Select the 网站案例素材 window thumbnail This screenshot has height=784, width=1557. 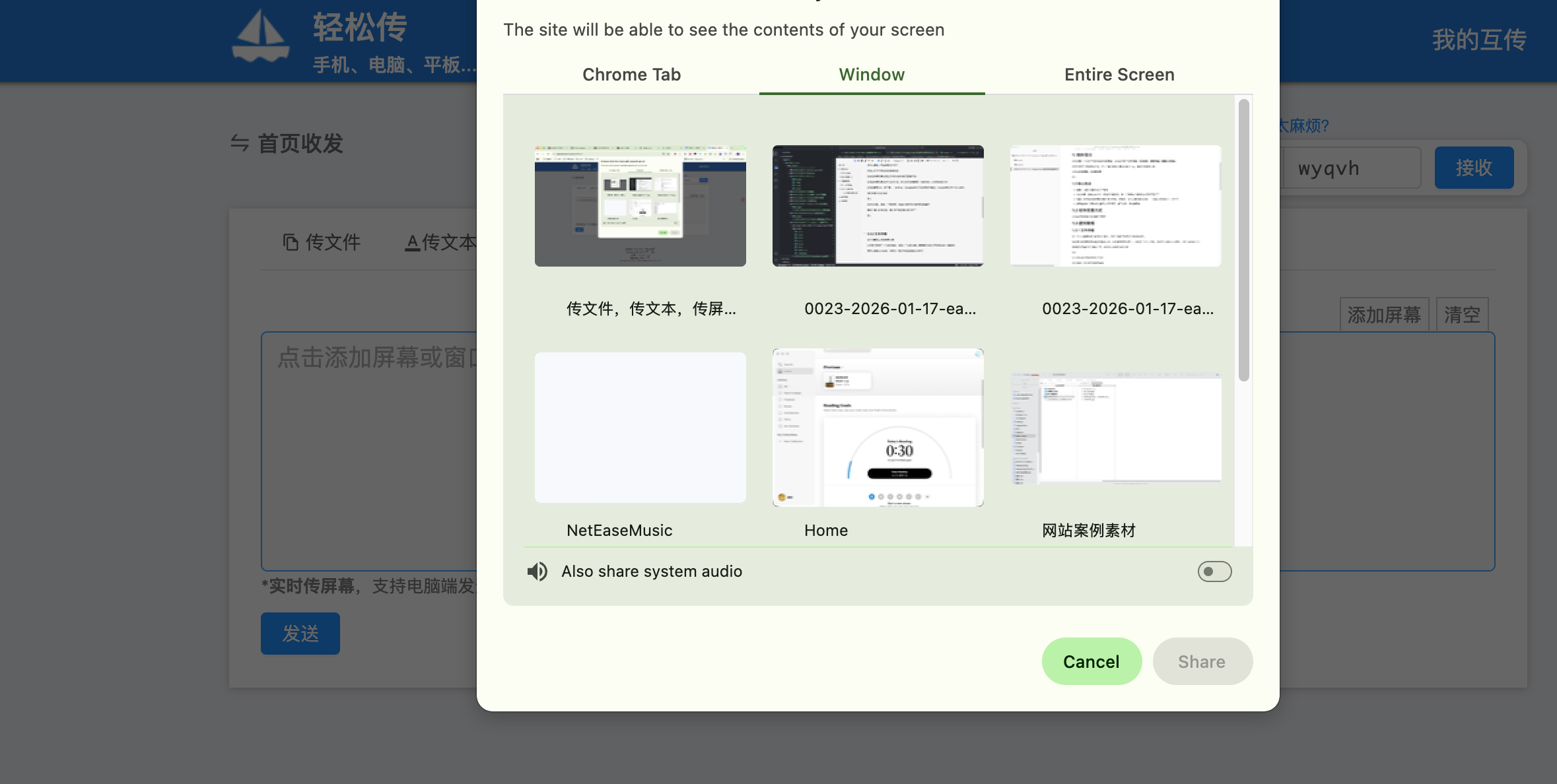(x=1115, y=427)
